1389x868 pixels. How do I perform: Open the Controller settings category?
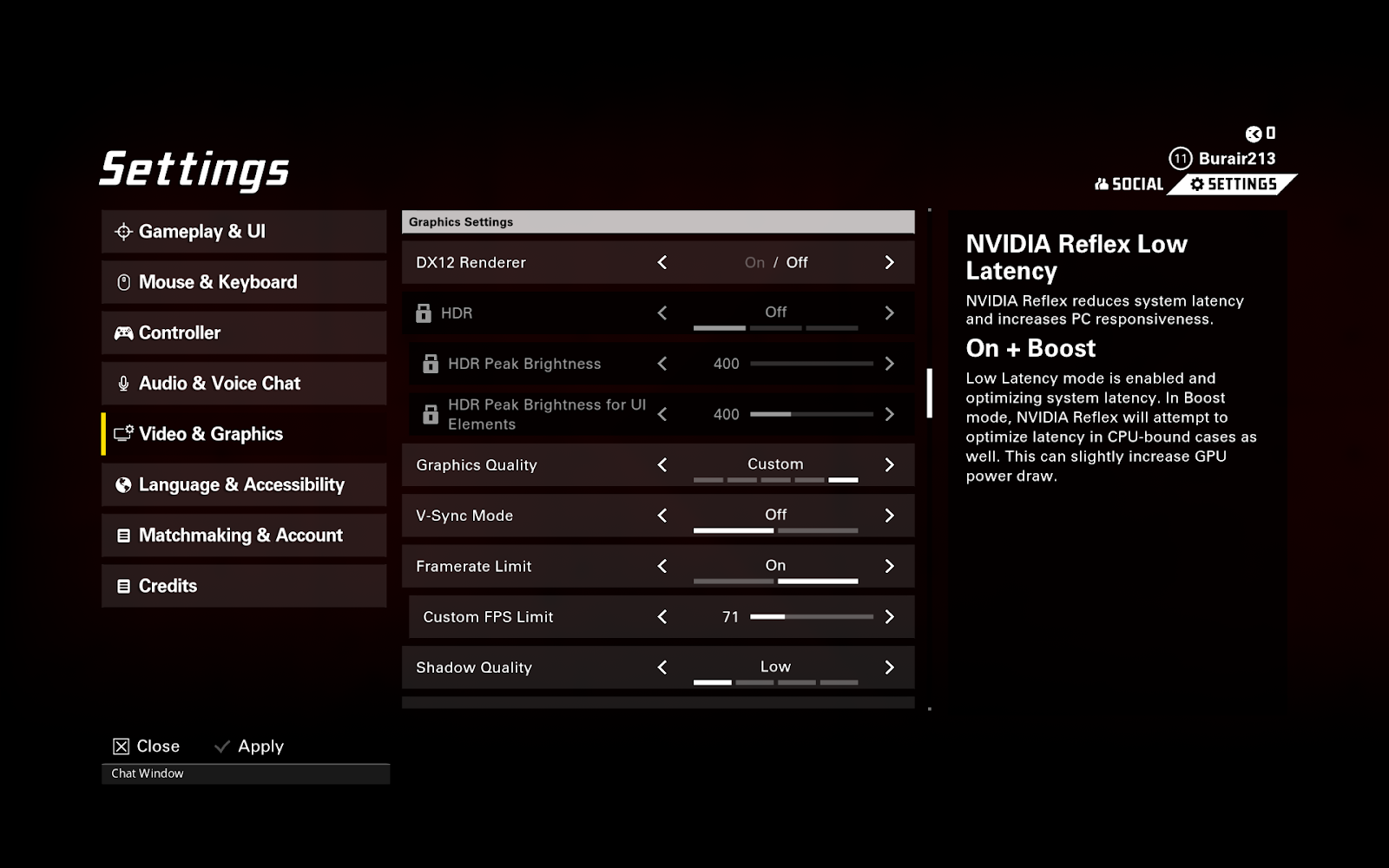tap(244, 332)
